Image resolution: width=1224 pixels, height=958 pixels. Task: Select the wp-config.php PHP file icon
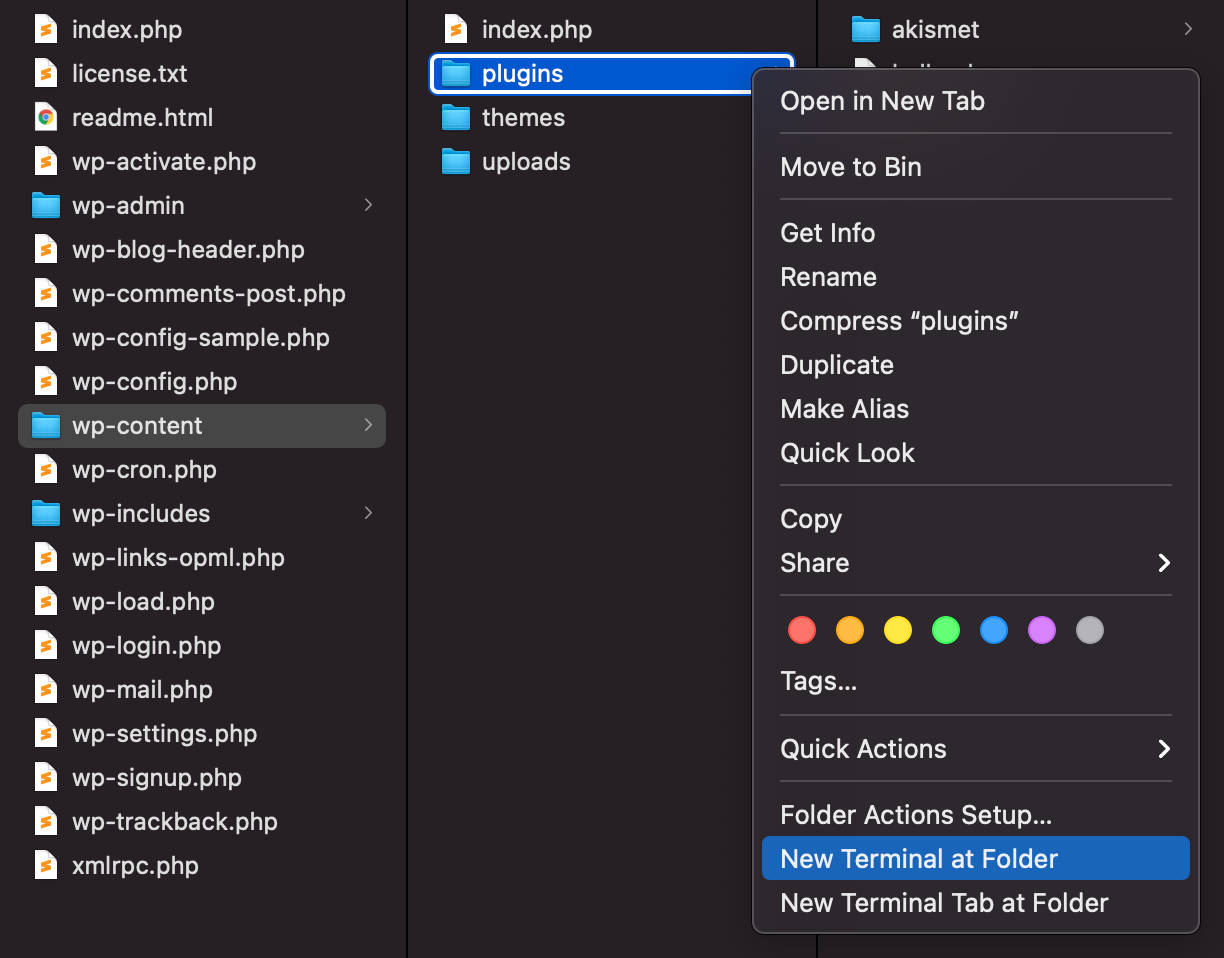tap(45, 381)
